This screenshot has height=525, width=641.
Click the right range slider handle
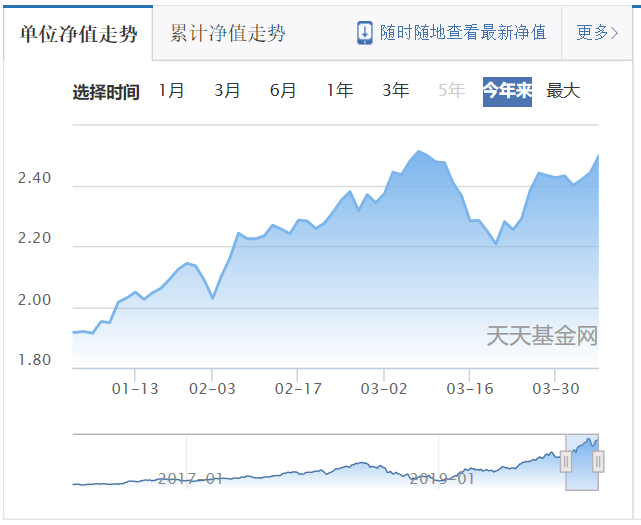point(598,462)
